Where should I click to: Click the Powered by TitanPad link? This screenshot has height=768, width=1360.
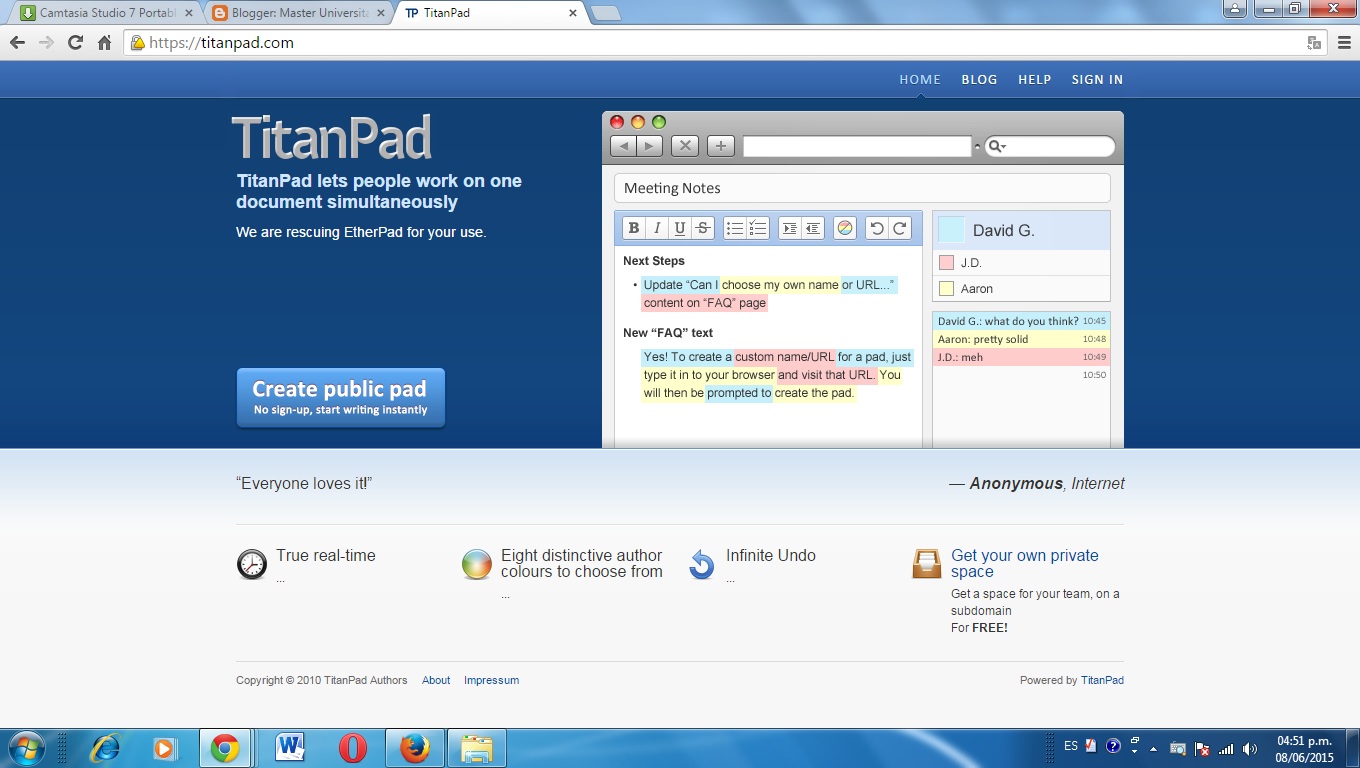[1102, 680]
